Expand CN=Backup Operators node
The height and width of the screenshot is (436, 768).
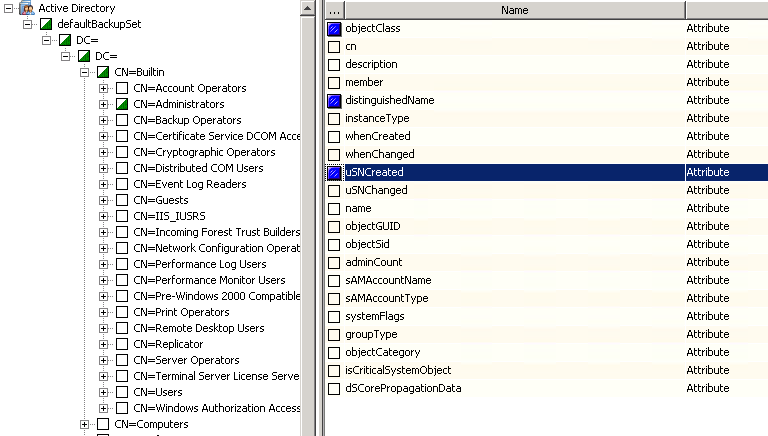(x=103, y=120)
